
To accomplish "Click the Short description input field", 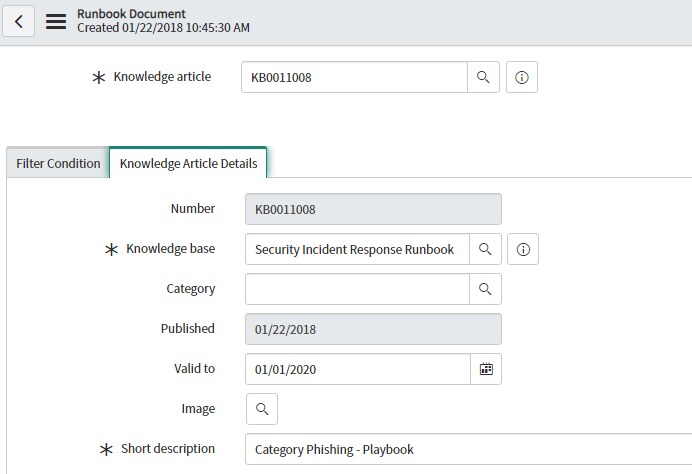I will 469,449.
